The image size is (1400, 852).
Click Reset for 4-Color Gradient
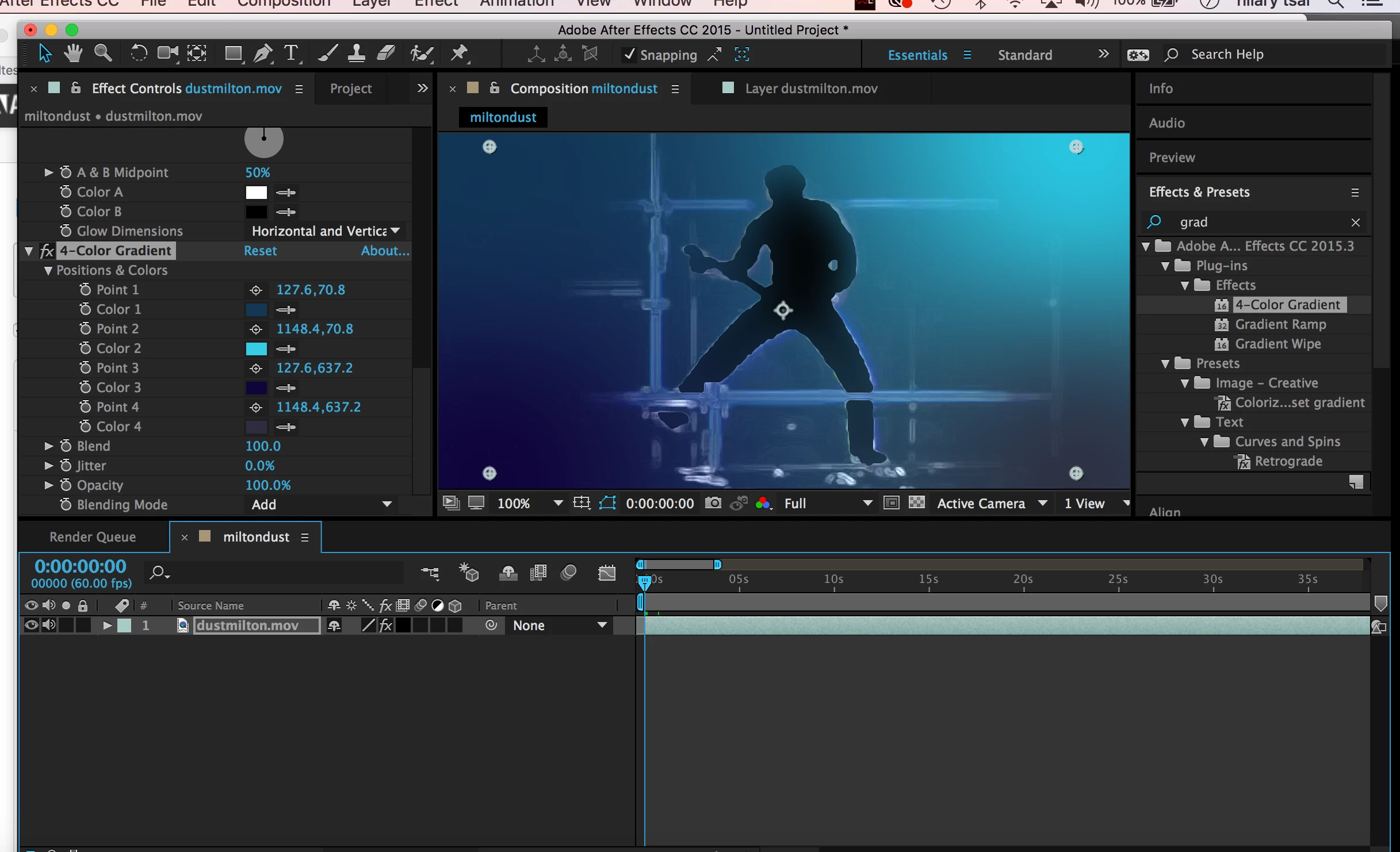[260, 251]
